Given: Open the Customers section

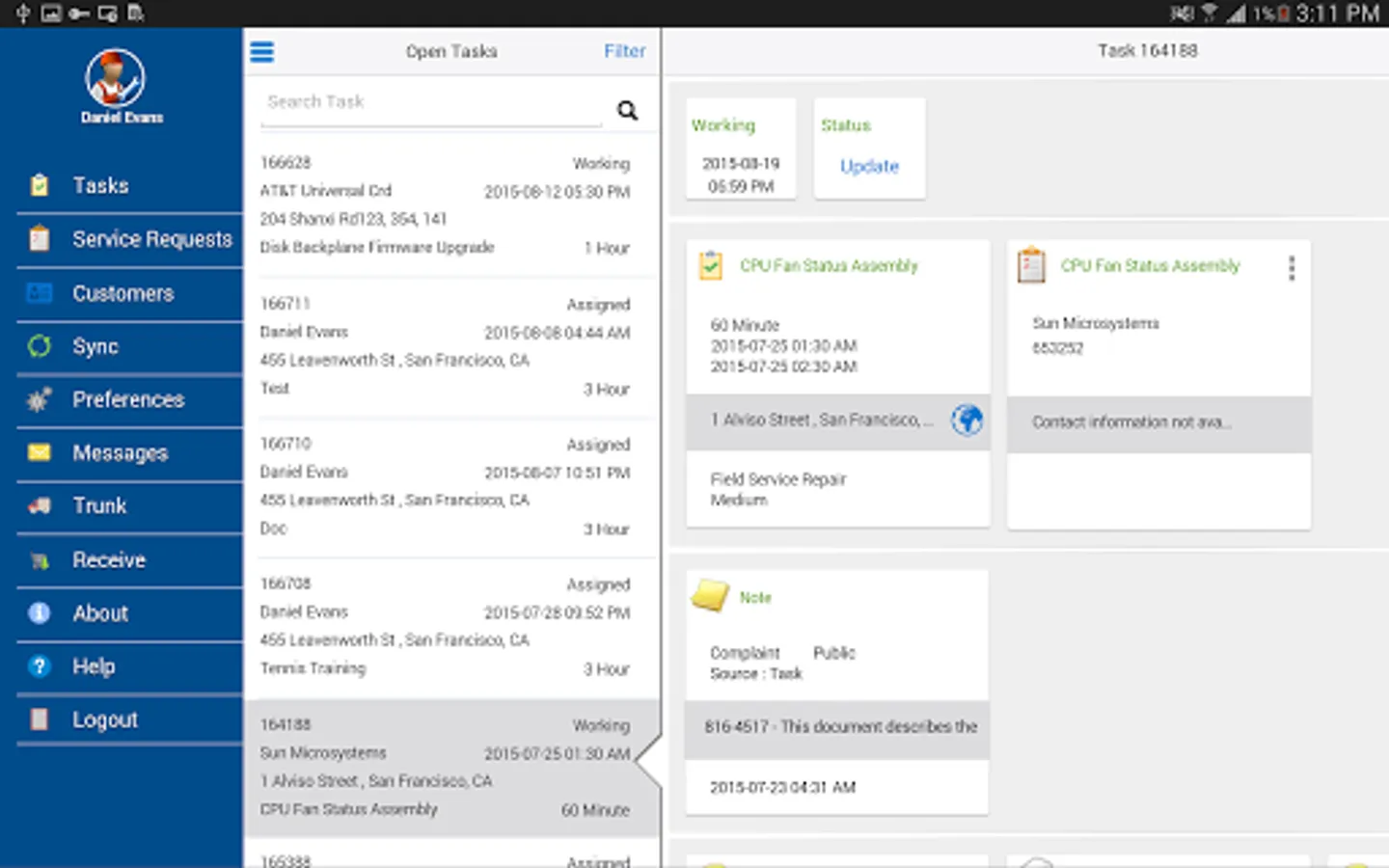Looking at the screenshot, I should (x=129, y=293).
